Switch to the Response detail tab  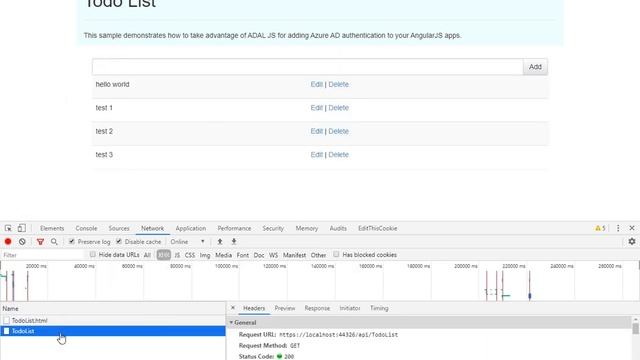tap(317, 308)
